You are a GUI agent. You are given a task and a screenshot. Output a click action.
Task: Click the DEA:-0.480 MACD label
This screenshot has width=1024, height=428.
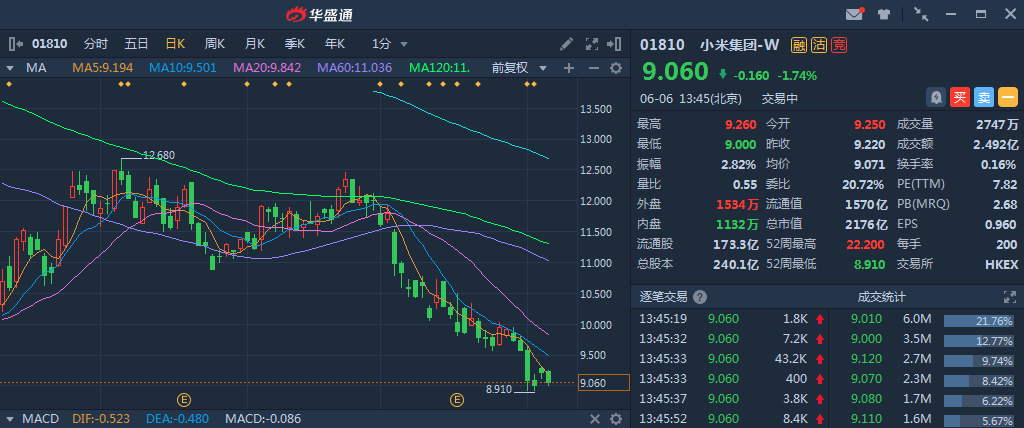coord(177,419)
